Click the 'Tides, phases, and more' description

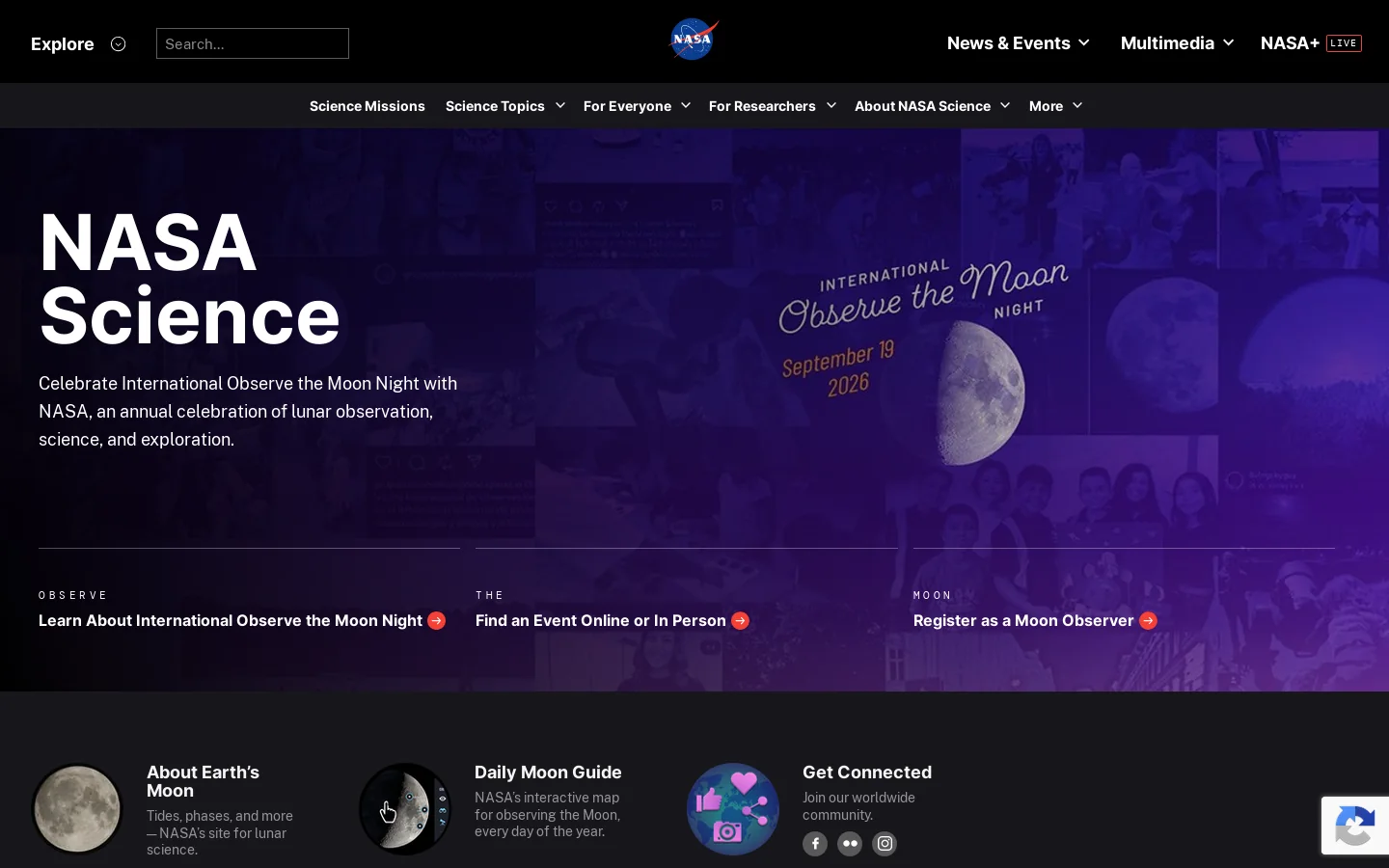pyautogui.click(x=220, y=832)
